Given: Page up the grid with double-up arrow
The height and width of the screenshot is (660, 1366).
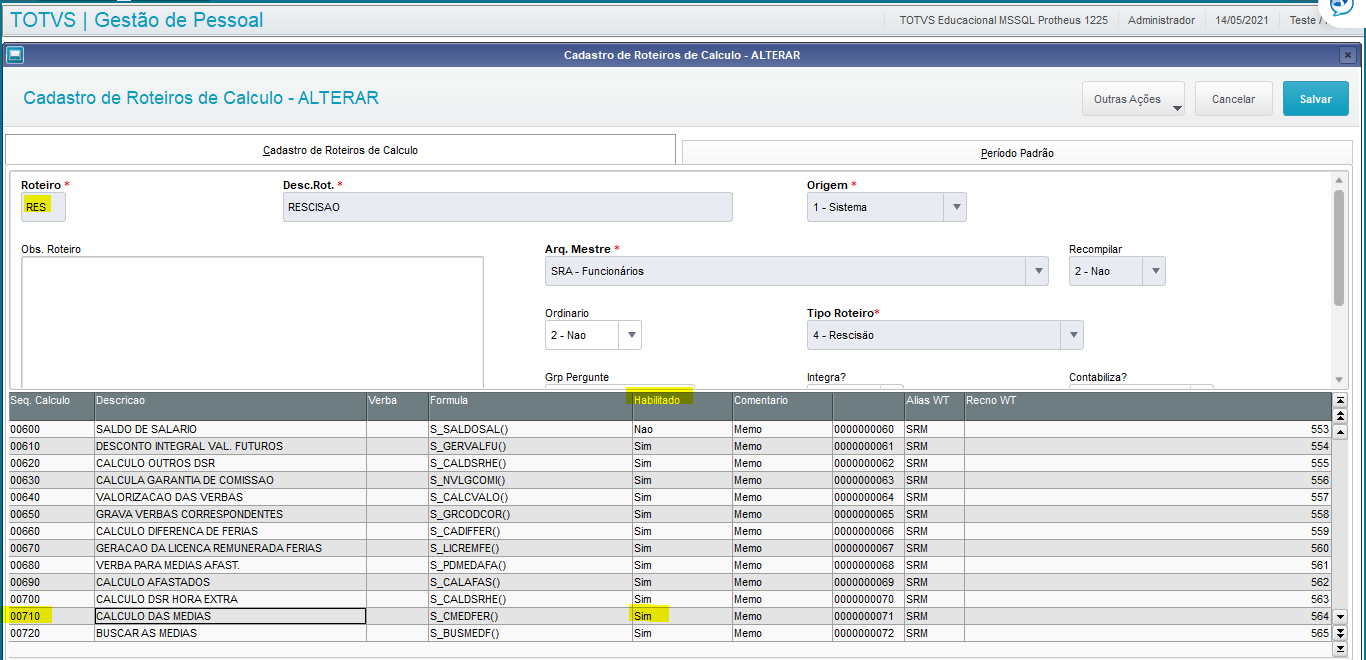Looking at the screenshot, I should (1340, 415).
